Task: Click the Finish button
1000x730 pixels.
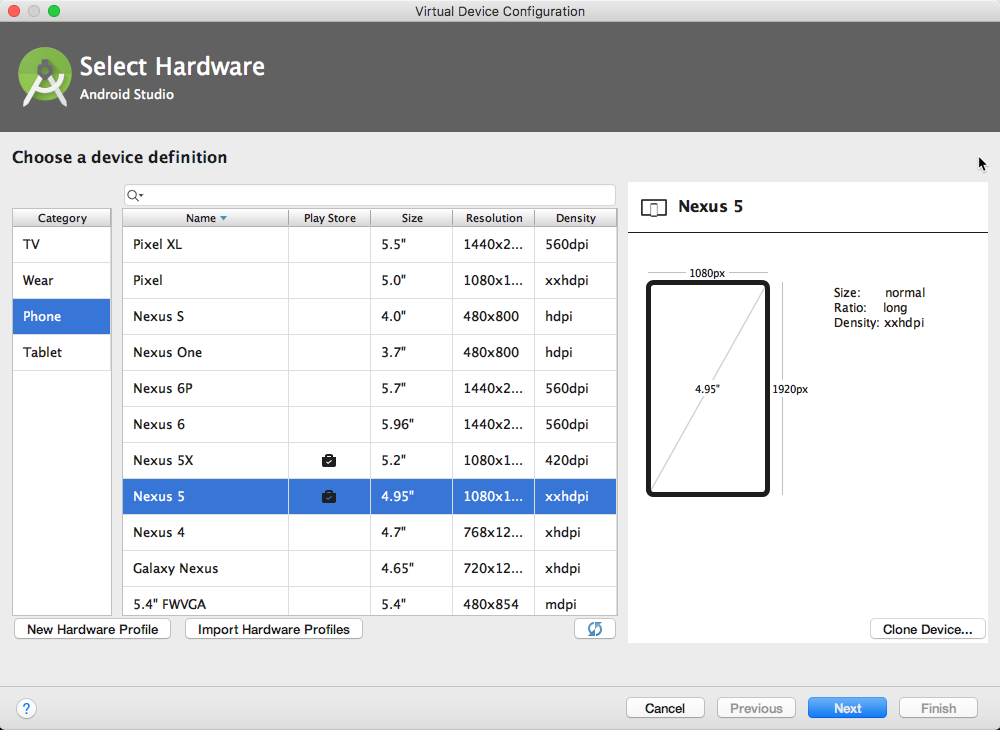Action: pos(938,708)
